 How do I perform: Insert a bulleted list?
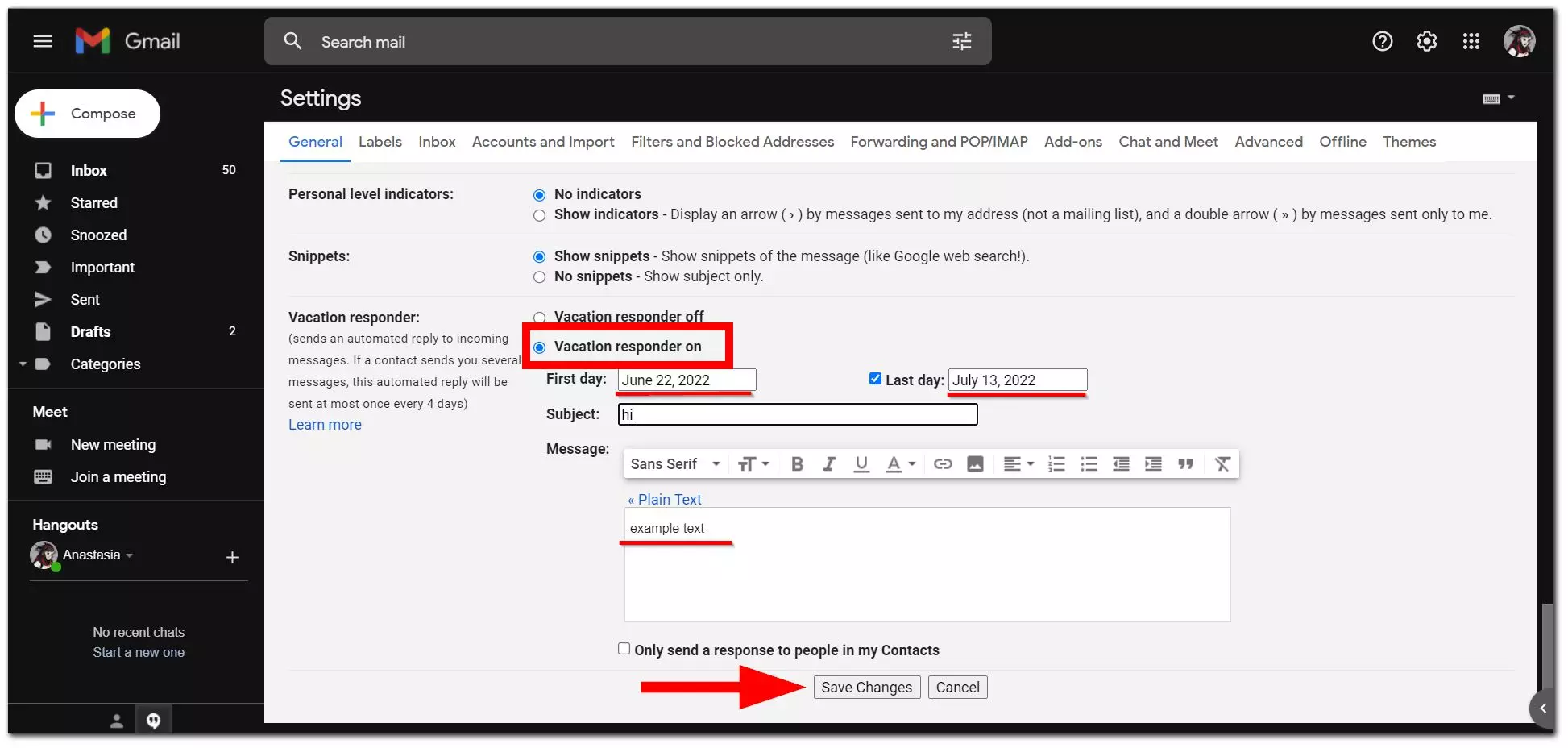tap(1089, 464)
